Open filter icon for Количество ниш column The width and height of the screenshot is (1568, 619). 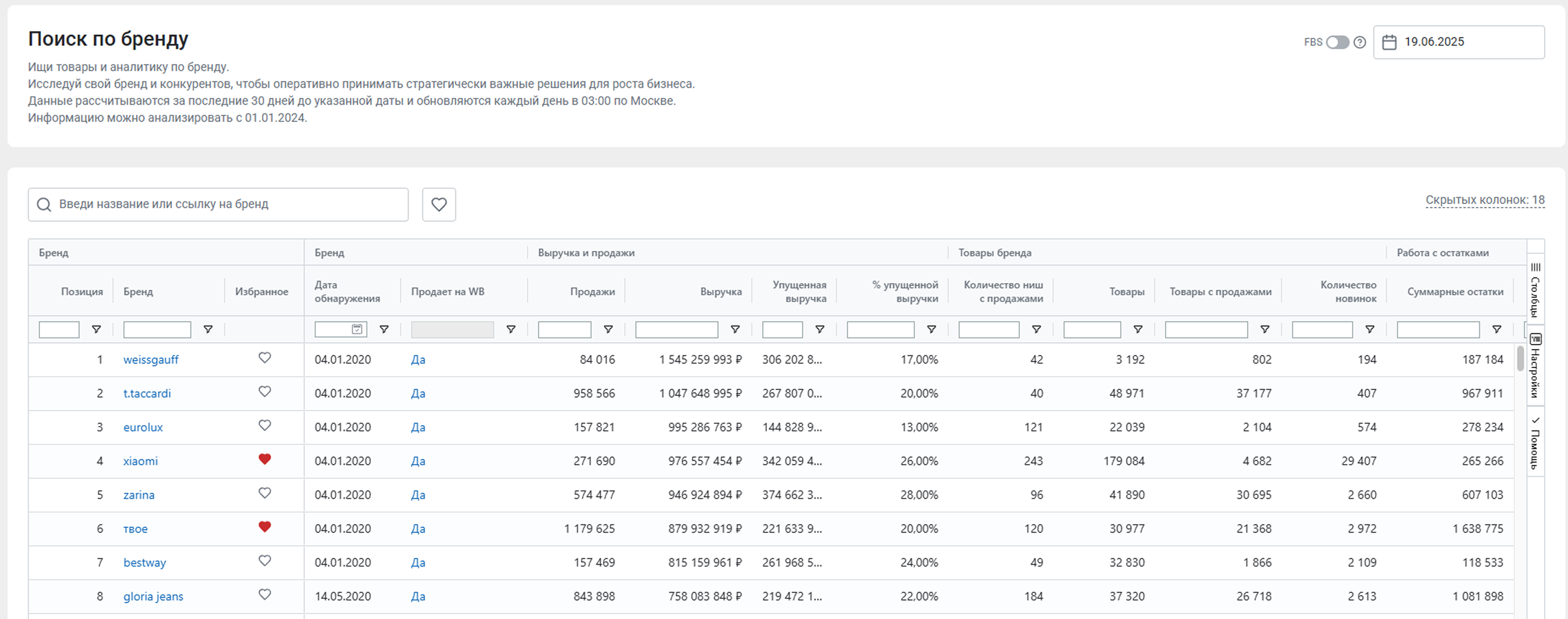[x=1036, y=329]
